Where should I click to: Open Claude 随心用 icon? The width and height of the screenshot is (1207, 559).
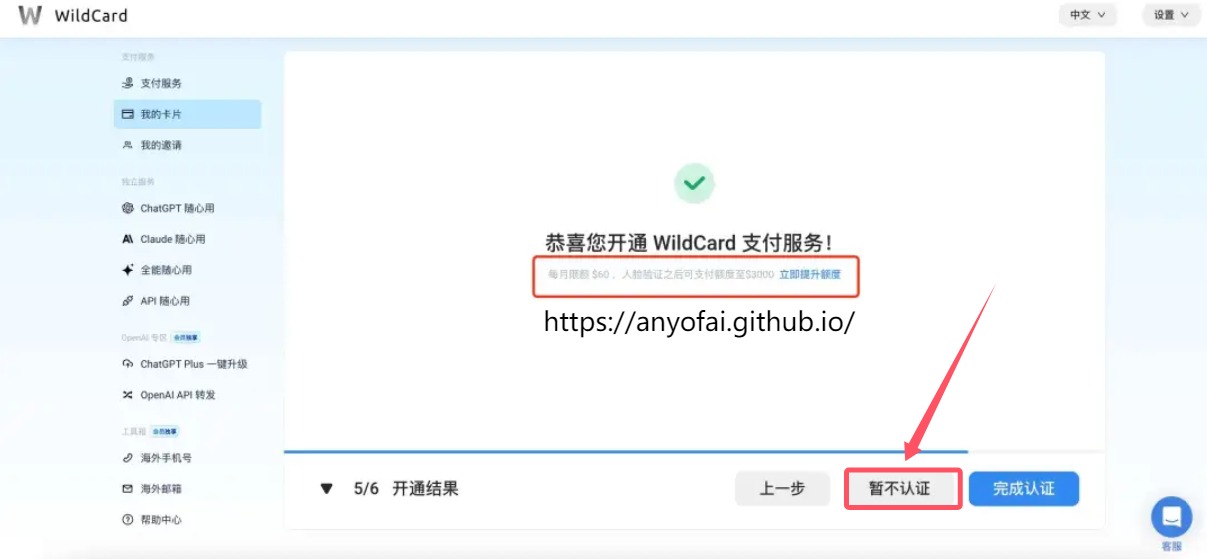pyautogui.click(x=127, y=239)
